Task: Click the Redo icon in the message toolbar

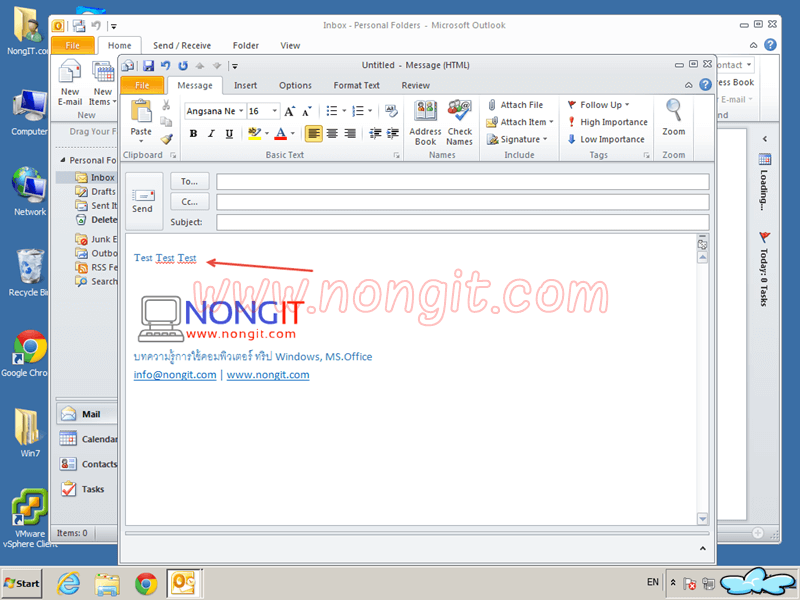Action: (183, 65)
